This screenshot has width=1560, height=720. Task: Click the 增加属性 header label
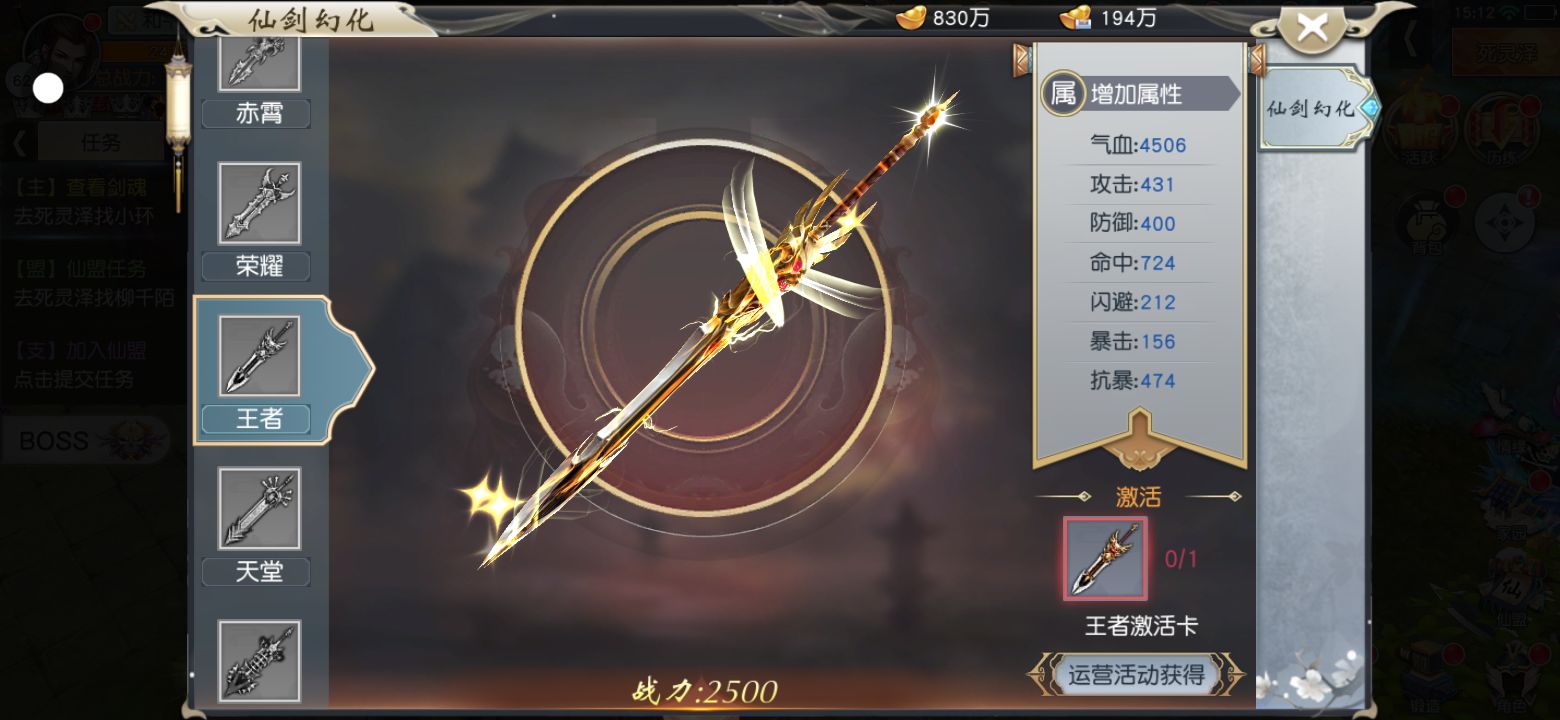(x=1136, y=94)
